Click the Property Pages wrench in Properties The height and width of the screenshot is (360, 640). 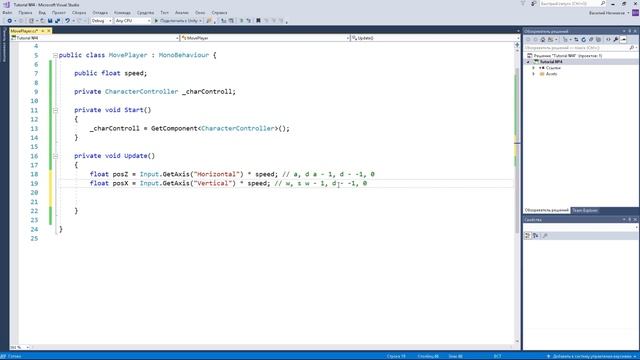click(545, 236)
